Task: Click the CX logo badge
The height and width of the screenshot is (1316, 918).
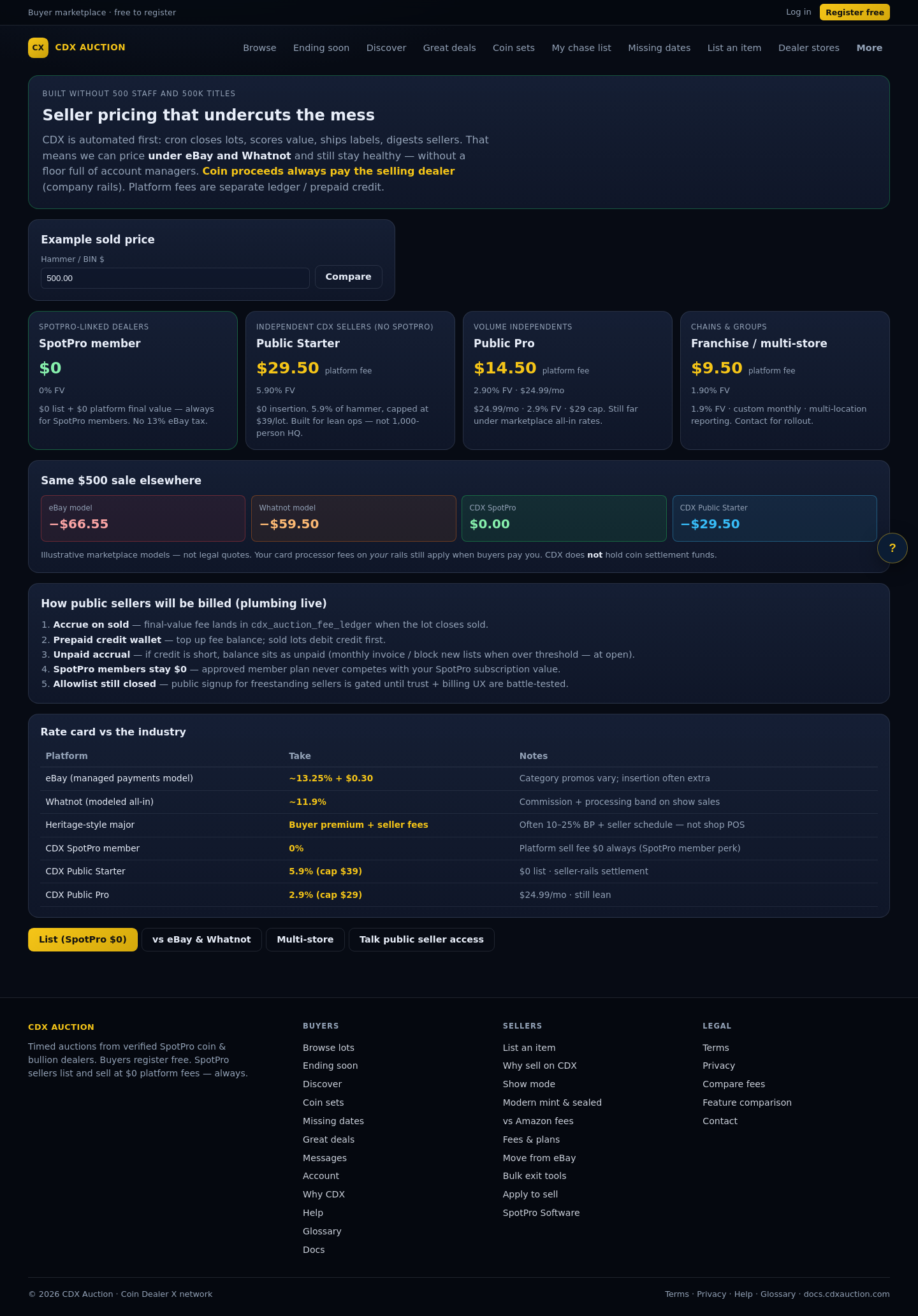Action: (38, 48)
